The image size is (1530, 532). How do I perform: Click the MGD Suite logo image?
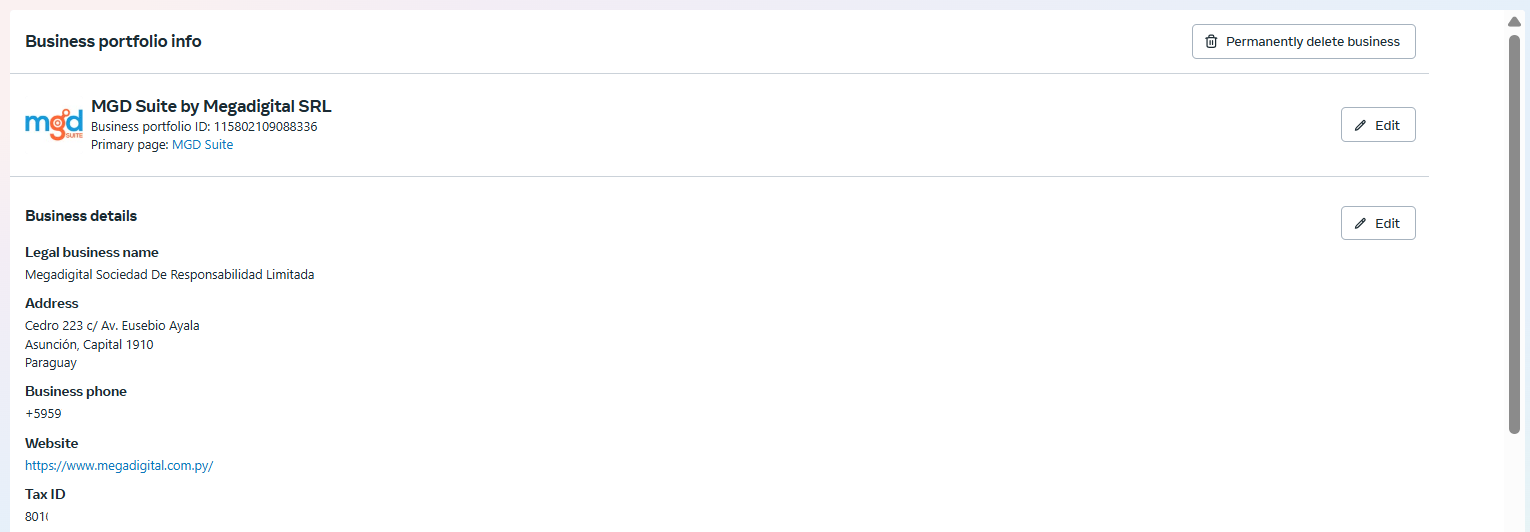[x=53, y=125]
